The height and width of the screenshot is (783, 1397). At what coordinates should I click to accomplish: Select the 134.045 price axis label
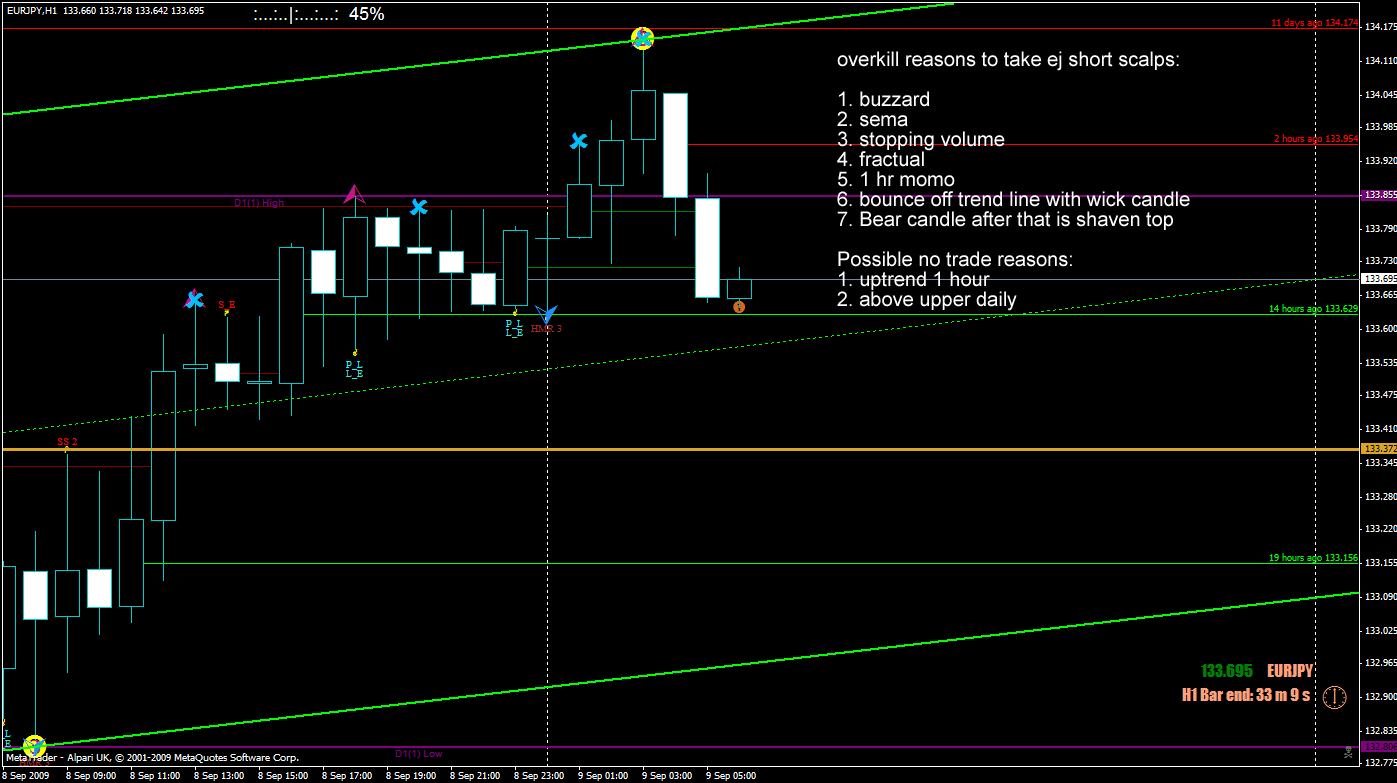(x=1380, y=94)
